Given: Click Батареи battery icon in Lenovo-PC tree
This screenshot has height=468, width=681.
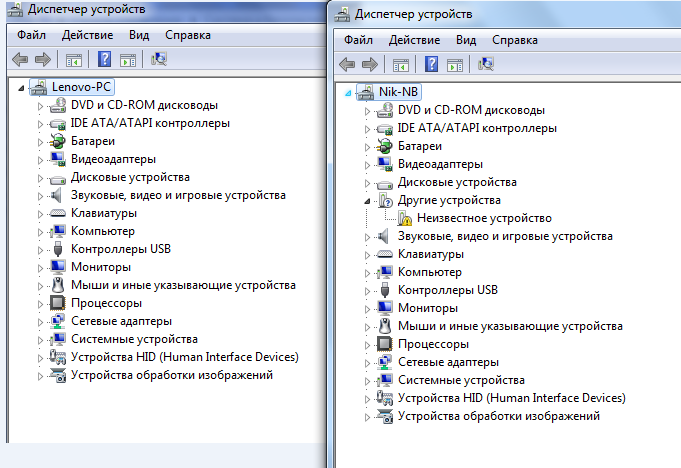Looking at the screenshot, I should click(x=57, y=141).
